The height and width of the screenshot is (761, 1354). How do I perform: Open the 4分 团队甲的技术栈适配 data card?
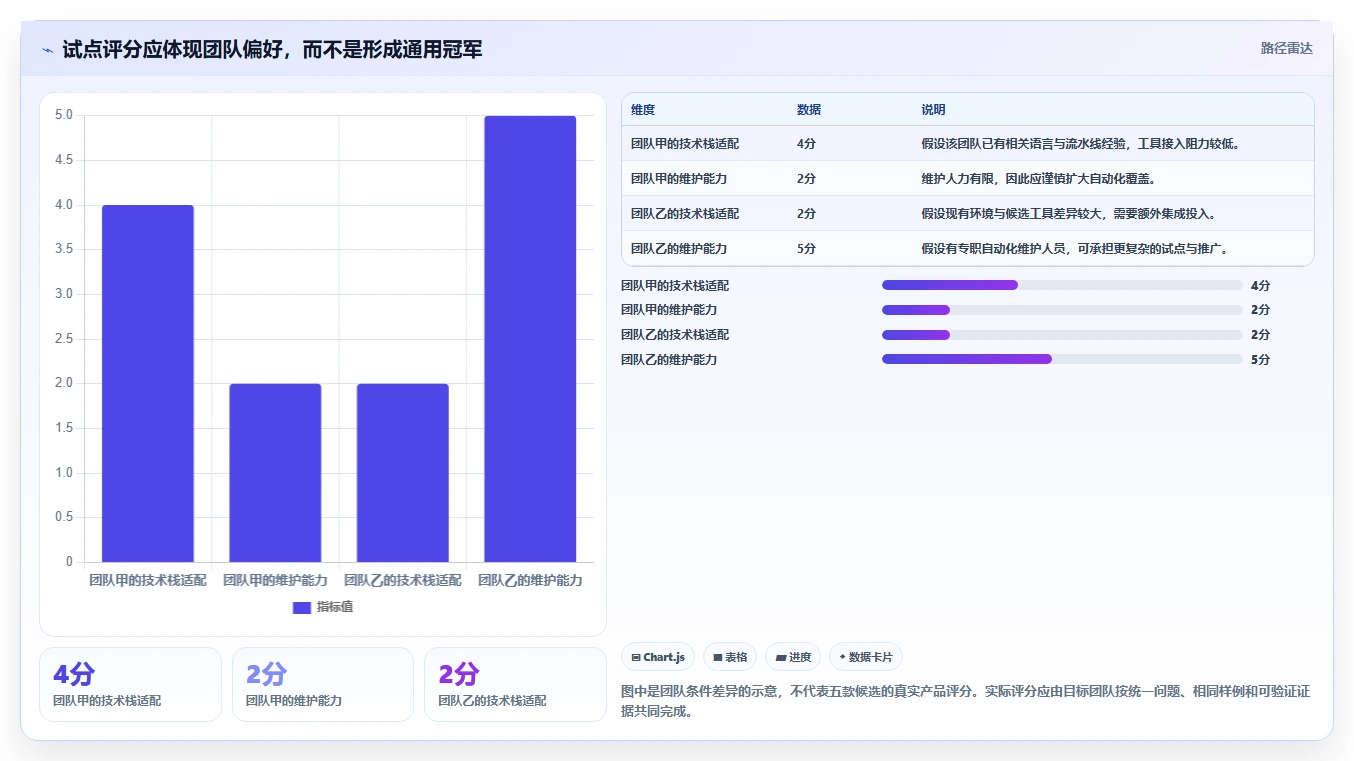[x=130, y=684]
